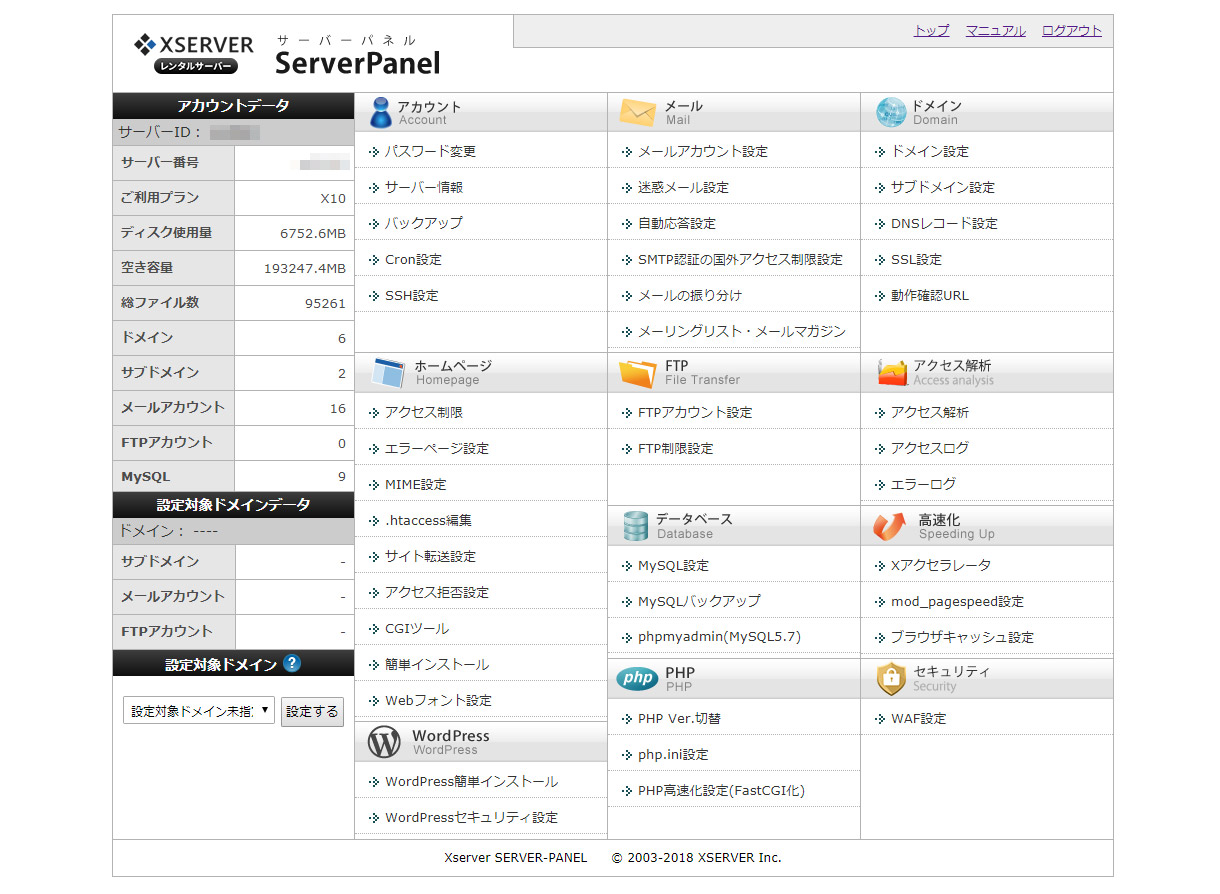Click the WordPress logo icon
Screen dimensions: 1220x894
384,742
